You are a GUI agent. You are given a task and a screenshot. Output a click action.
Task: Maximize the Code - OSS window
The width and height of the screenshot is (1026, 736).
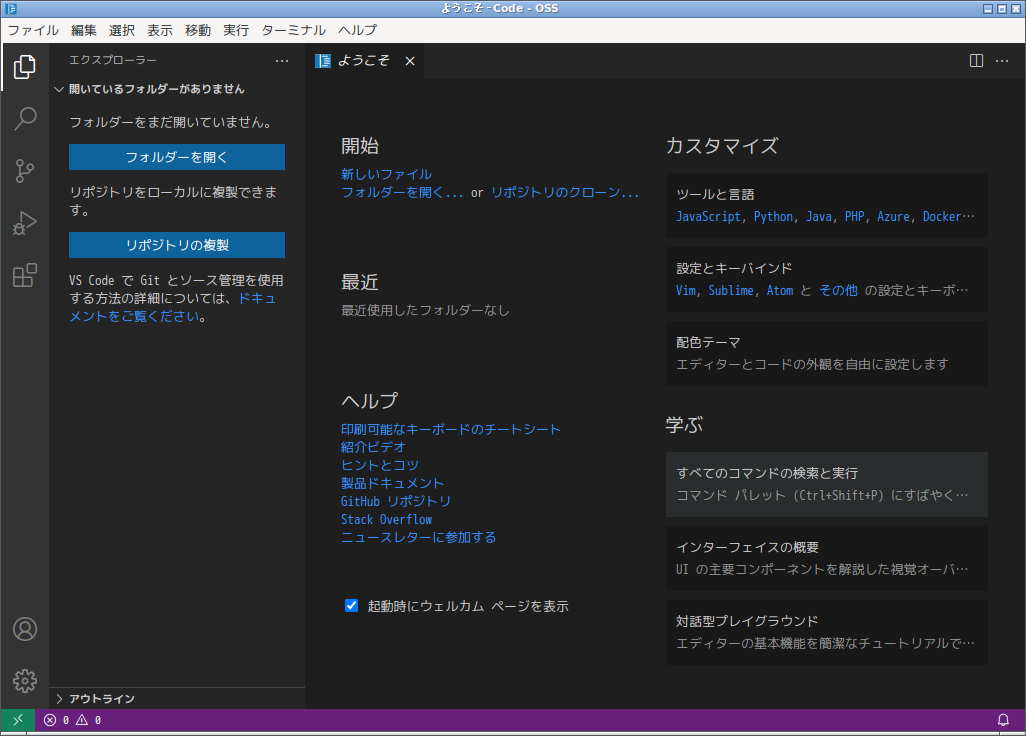pos(1001,9)
